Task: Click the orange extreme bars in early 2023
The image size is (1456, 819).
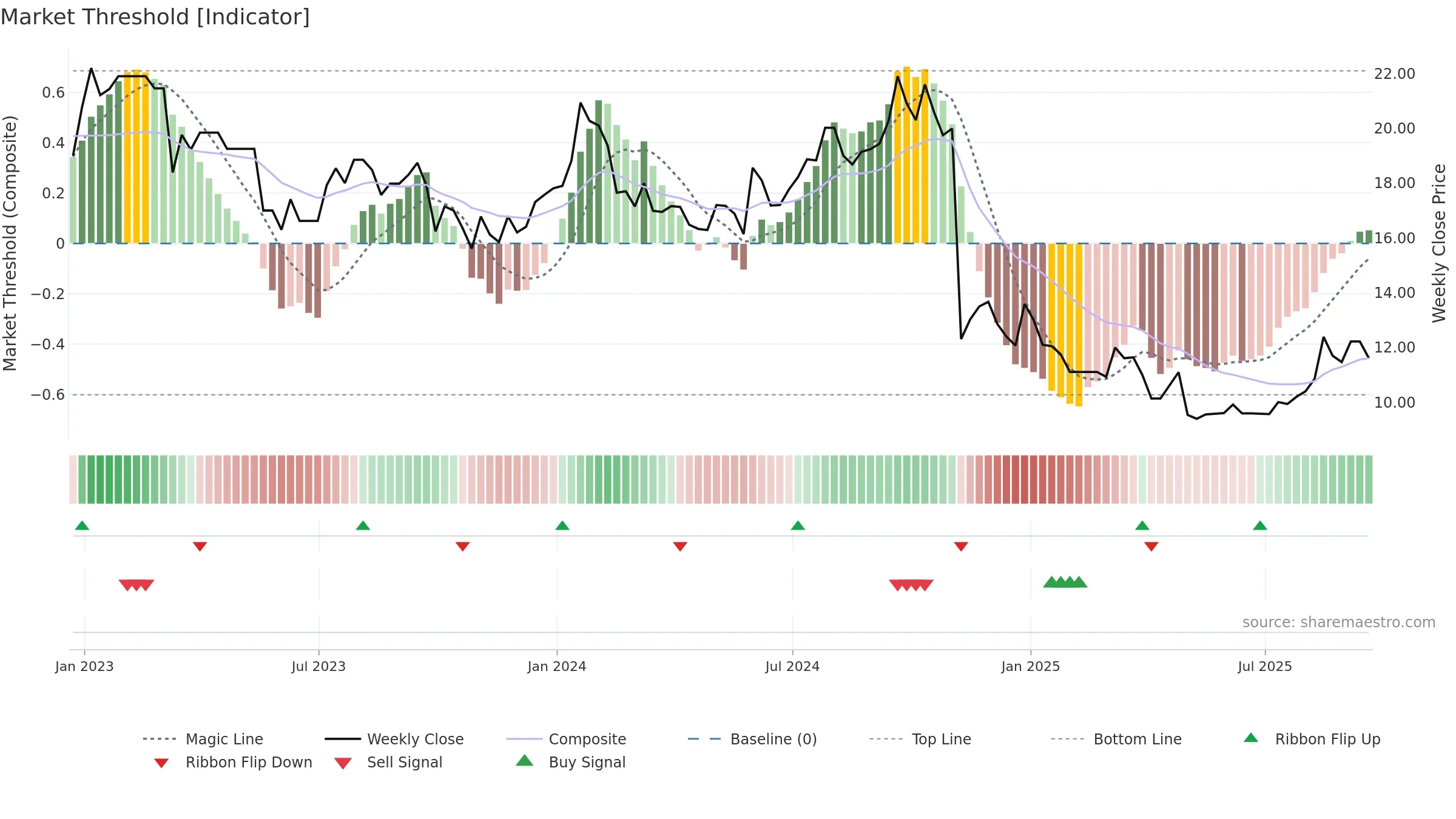Action: point(136,157)
